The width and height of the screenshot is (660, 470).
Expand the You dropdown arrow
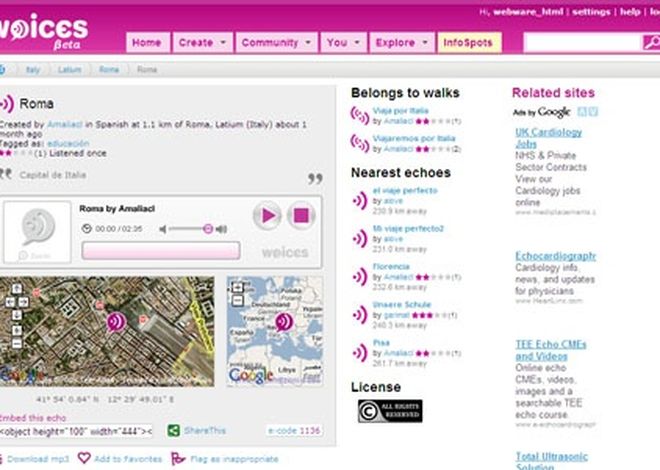point(357,42)
